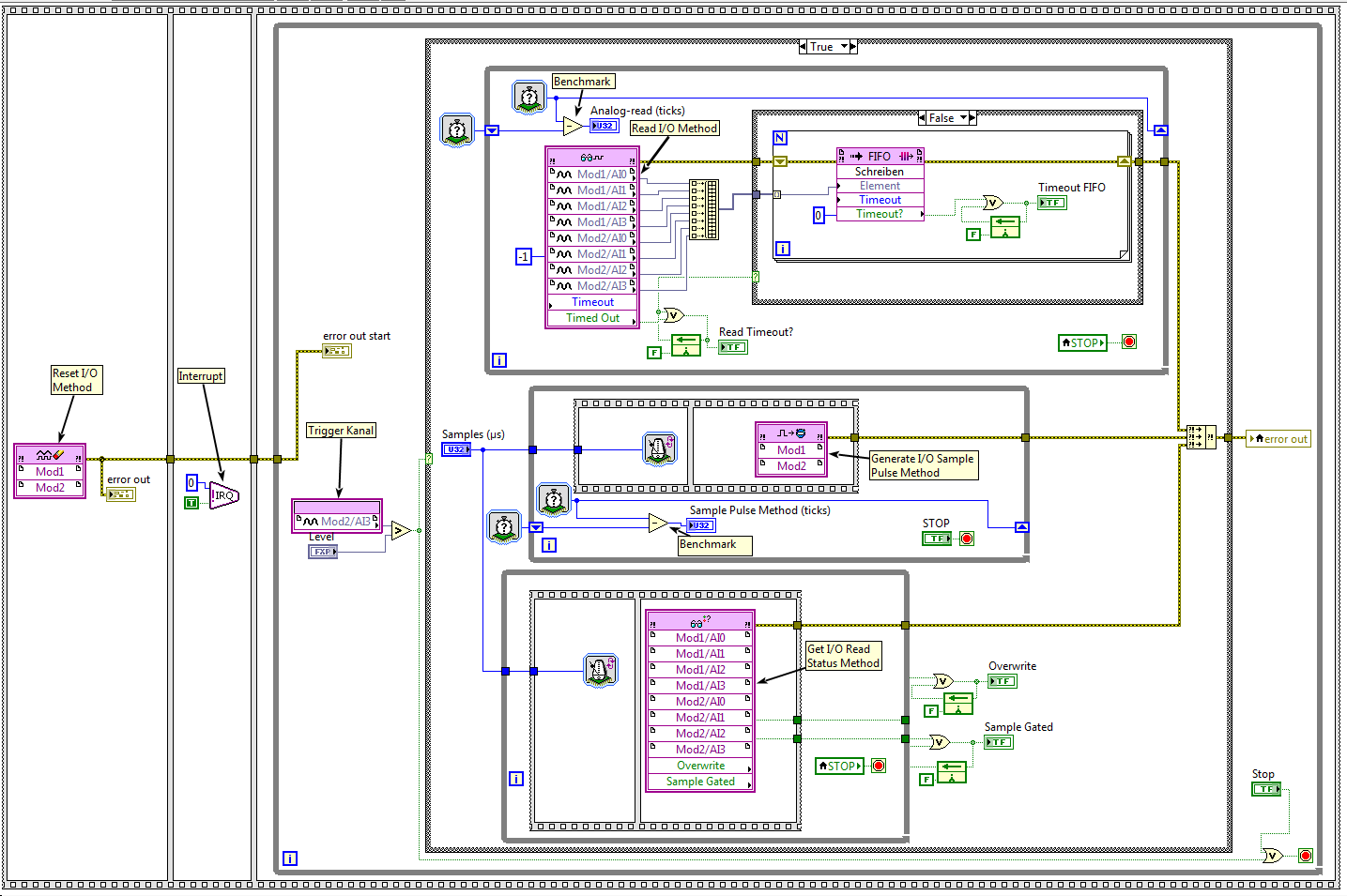1347x896 pixels.
Task: Click the Trigger Kanal label
Action: (341, 431)
